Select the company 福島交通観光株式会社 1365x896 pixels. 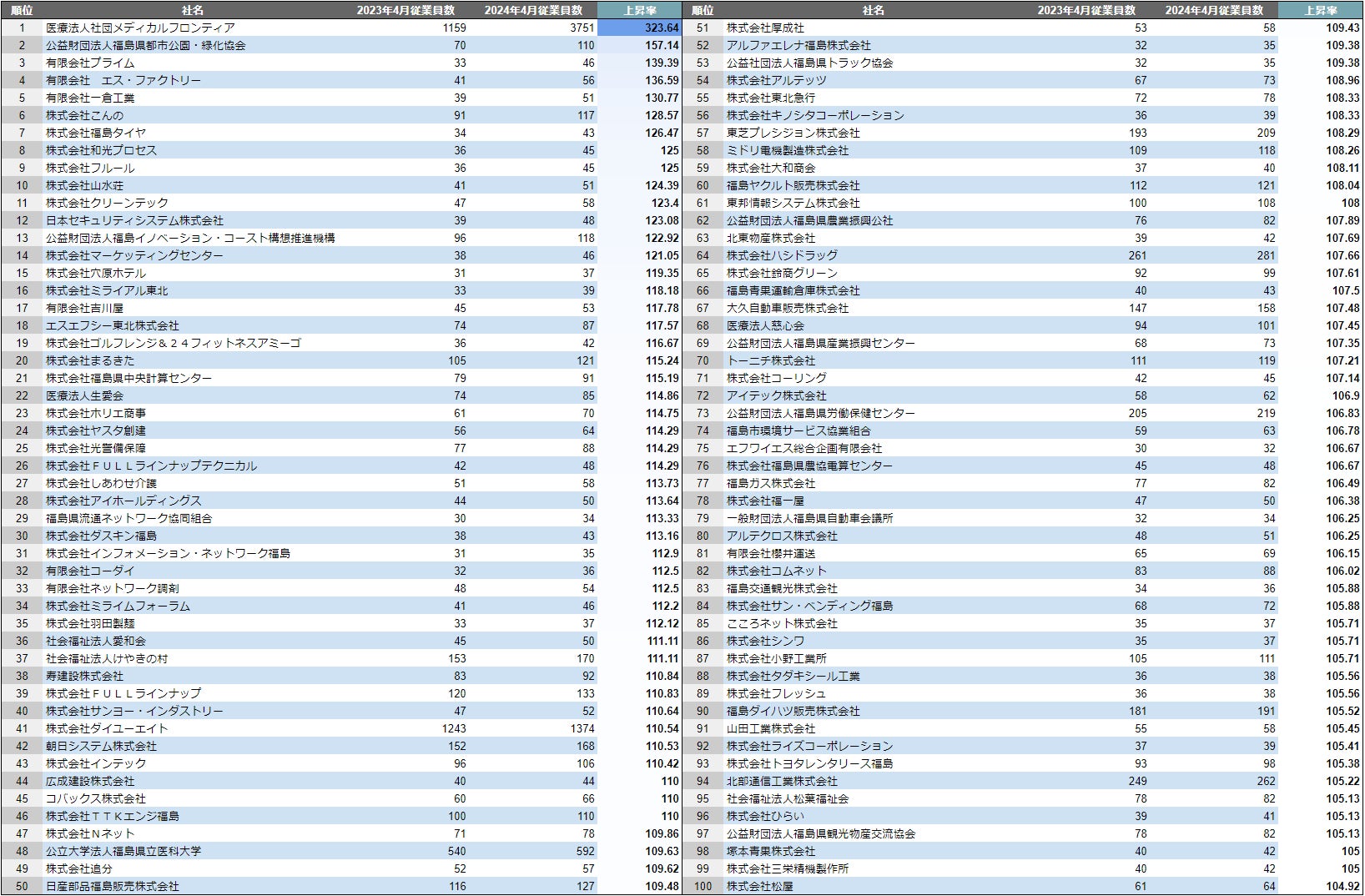pos(782,588)
